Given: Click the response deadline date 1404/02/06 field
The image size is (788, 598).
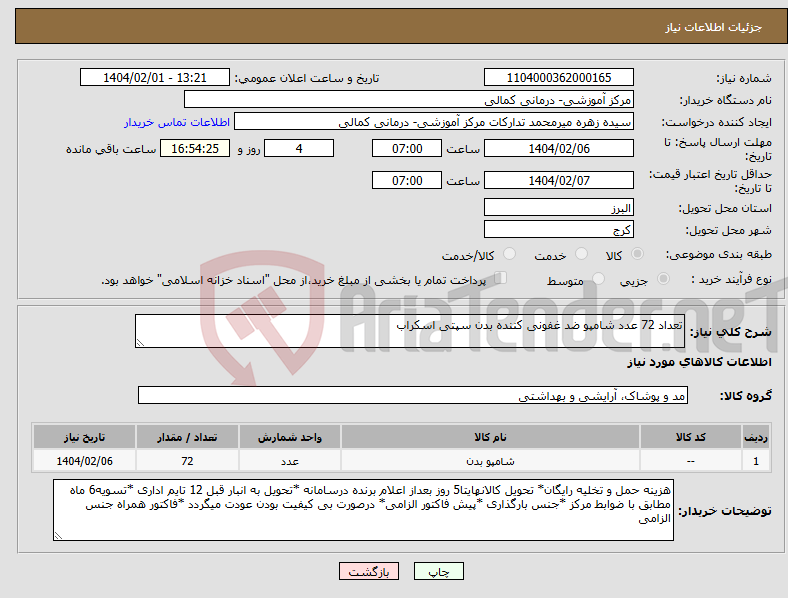Looking at the screenshot, I should [x=559, y=148].
